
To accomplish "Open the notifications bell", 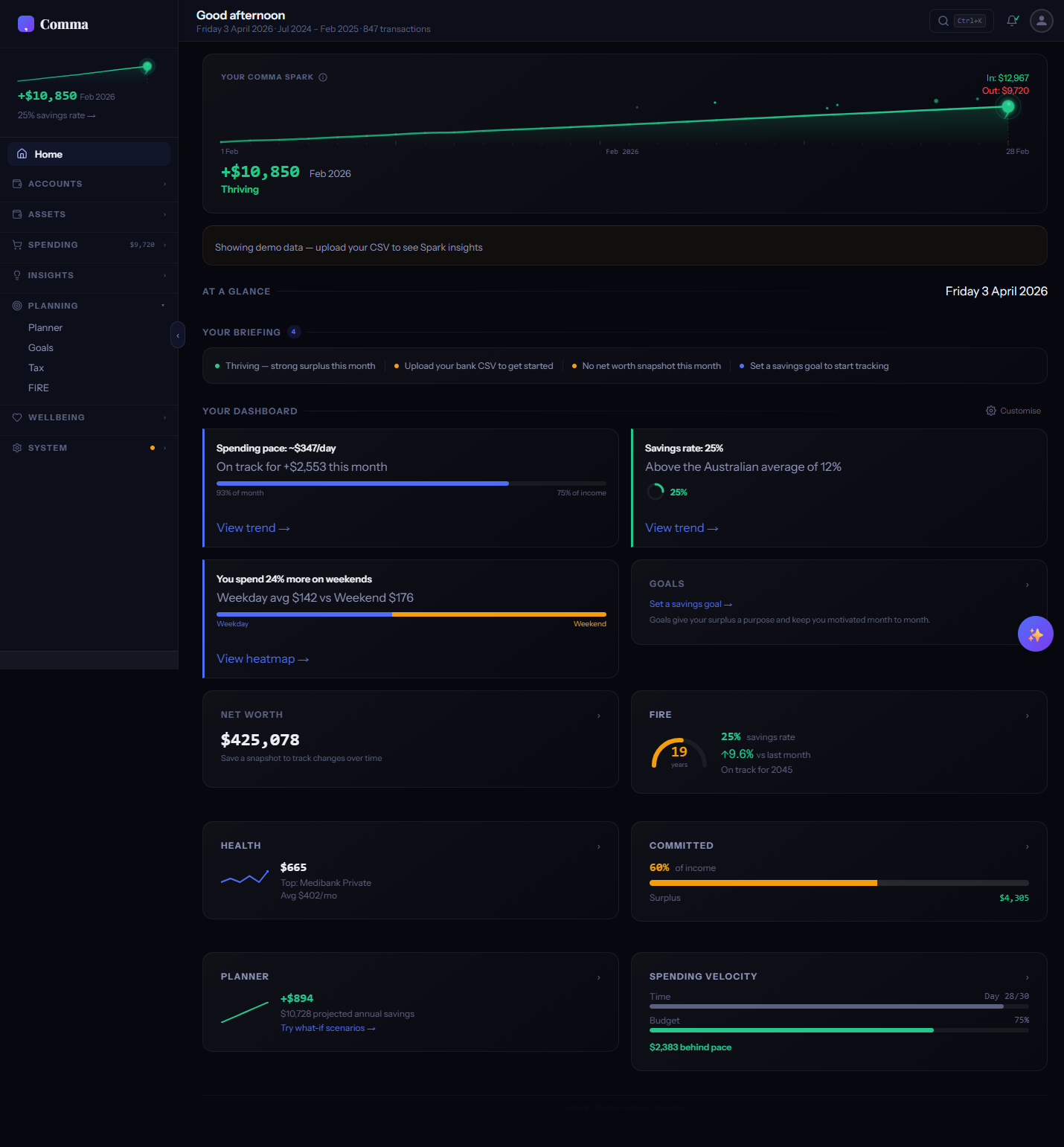I will click(x=1011, y=21).
